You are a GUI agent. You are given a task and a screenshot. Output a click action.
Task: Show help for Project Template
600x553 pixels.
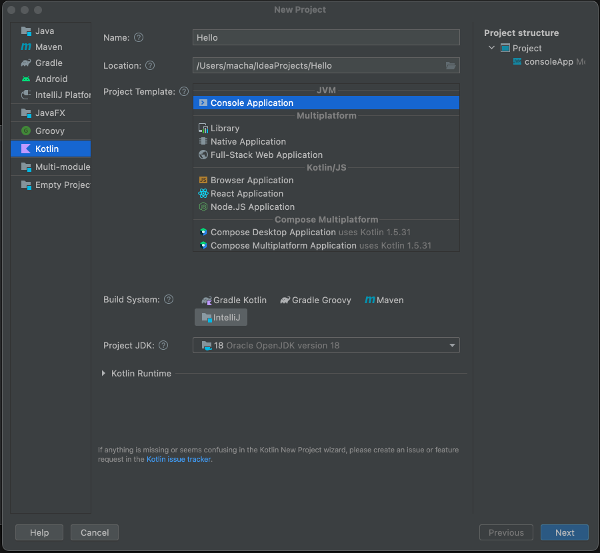coord(184,91)
